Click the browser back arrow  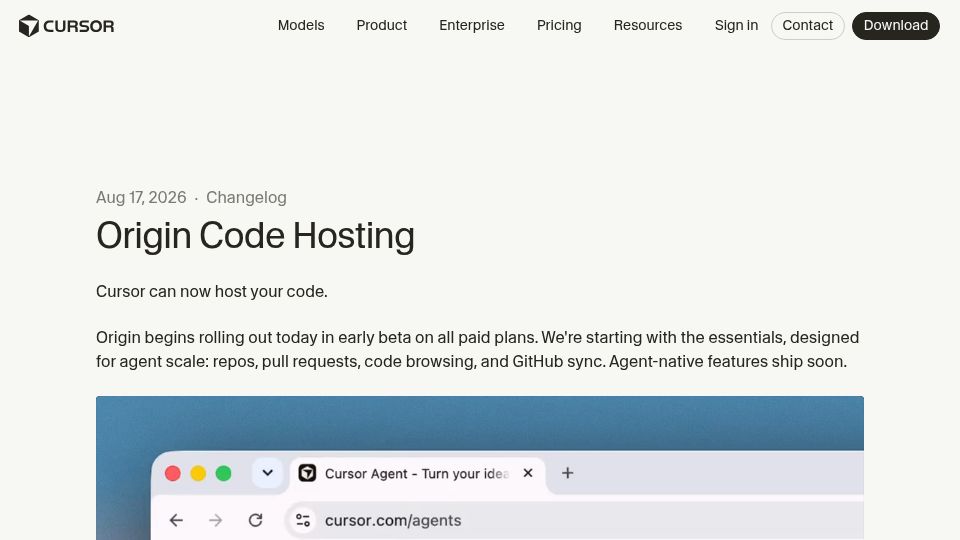tap(176, 520)
